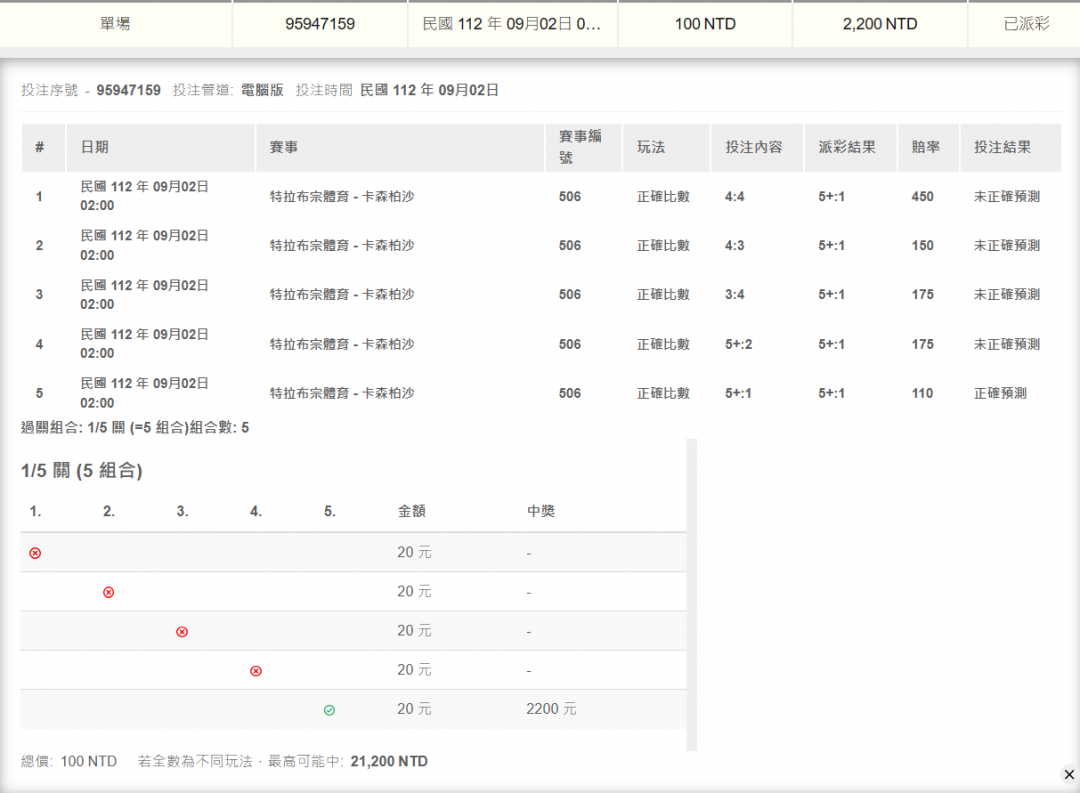Select the bold serial number beside 投注序號

[128, 90]
